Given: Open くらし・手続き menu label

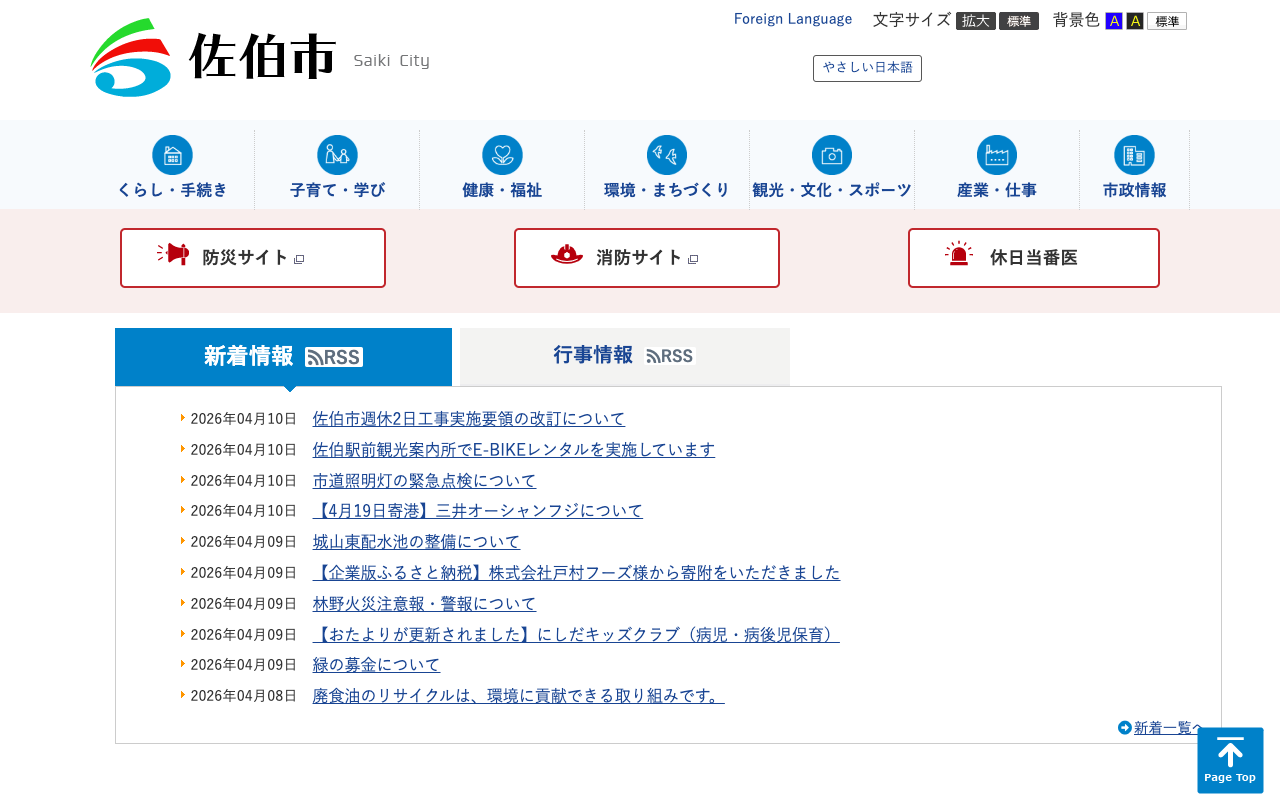Looking at the screenshot, I should [x=172, y=190].
